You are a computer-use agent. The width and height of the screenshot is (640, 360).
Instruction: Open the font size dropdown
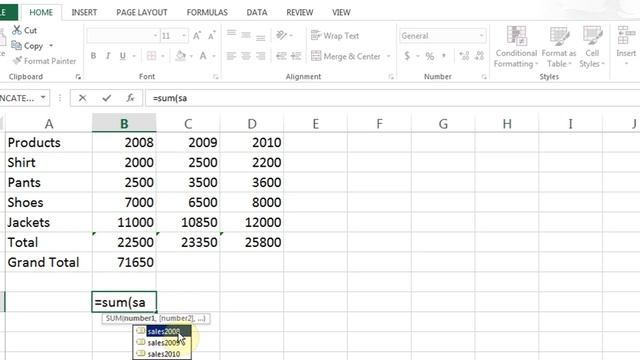184,36
